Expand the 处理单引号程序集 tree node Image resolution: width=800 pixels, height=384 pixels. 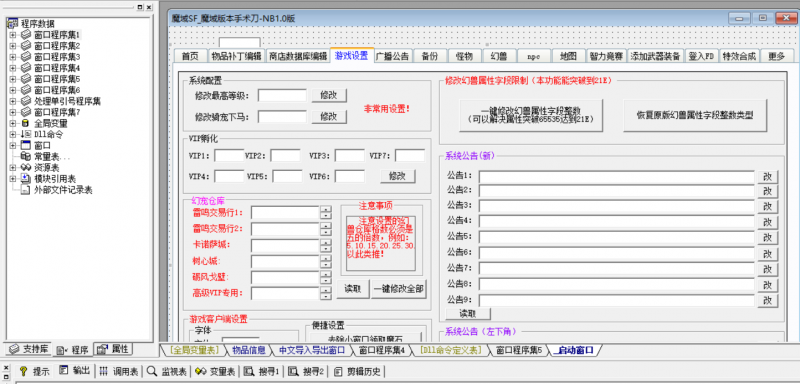pos(12,101)
